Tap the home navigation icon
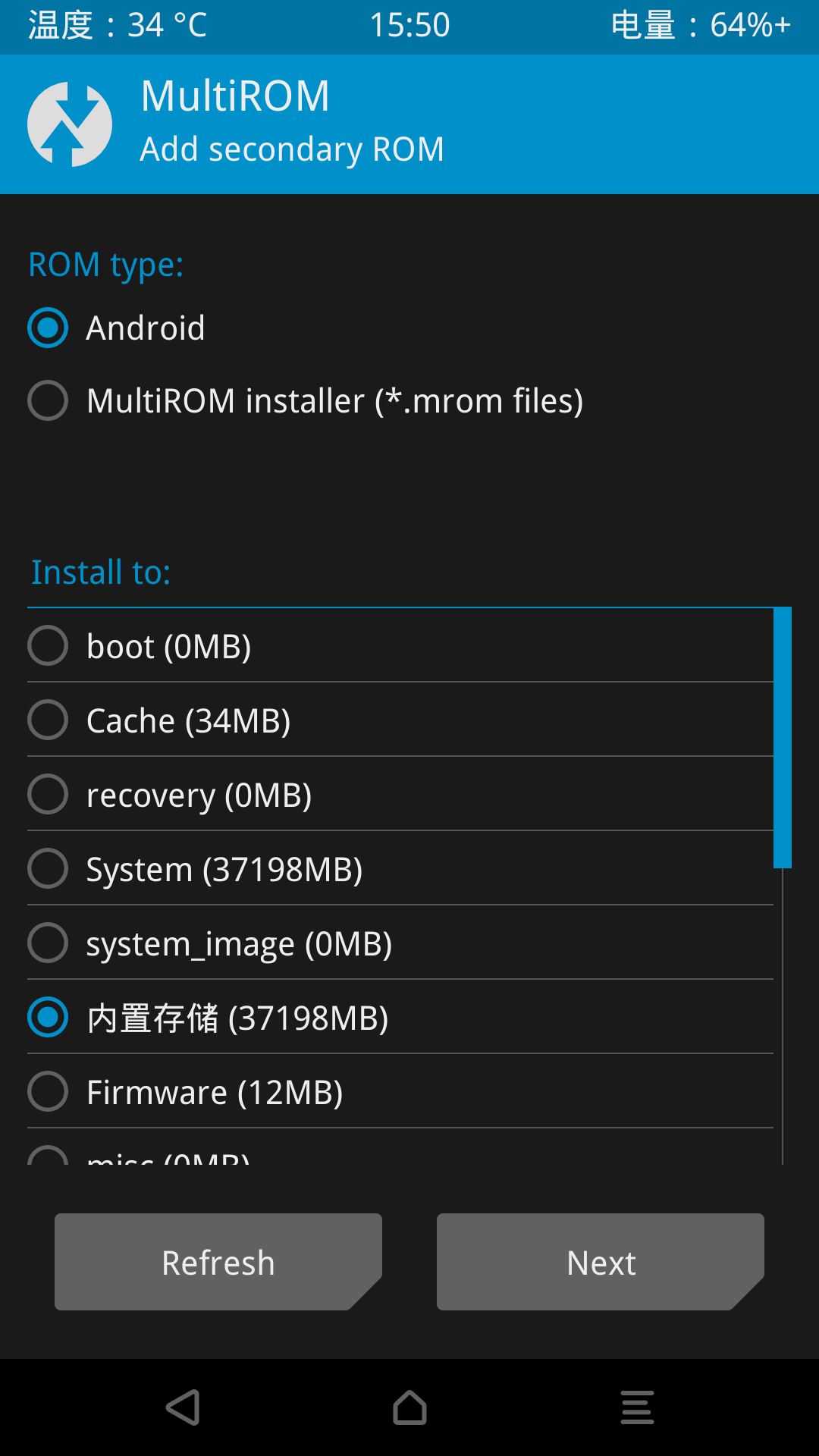The image size is (819, 1456). point(409,1407)
